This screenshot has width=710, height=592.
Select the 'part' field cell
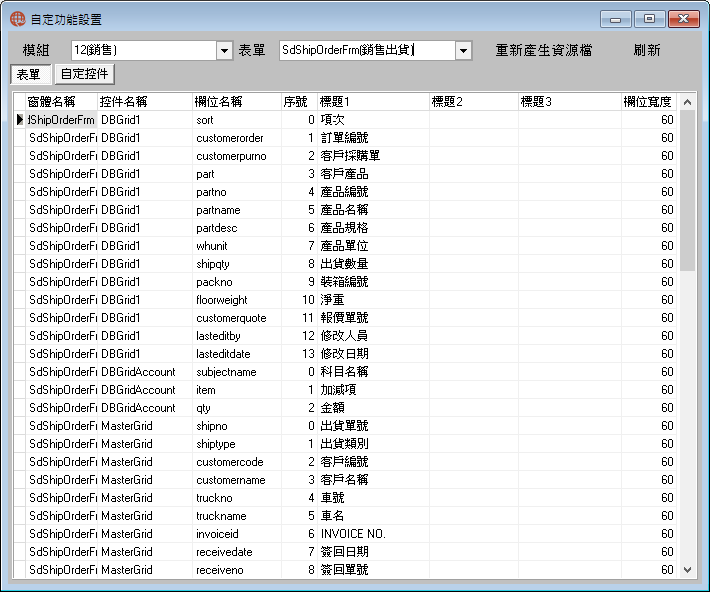237,174
